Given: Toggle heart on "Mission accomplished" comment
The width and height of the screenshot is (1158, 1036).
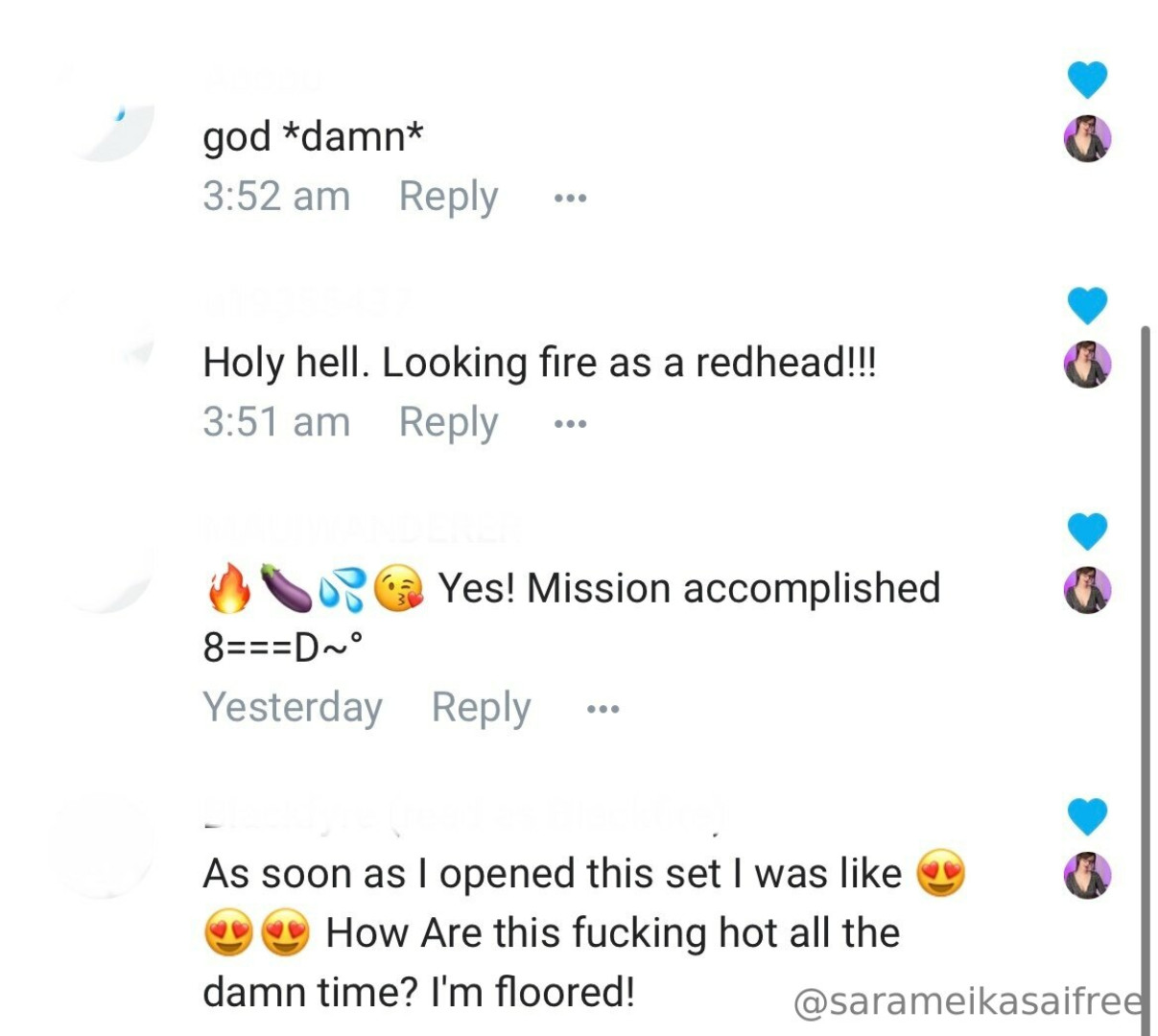Looking at the screenshot, I should 1087,530.
